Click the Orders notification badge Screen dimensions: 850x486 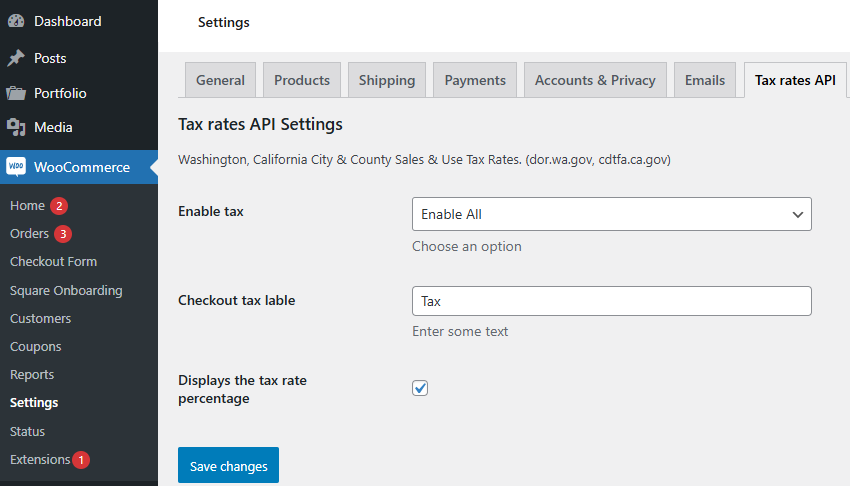pyautogui.click(x=63, y=234)
